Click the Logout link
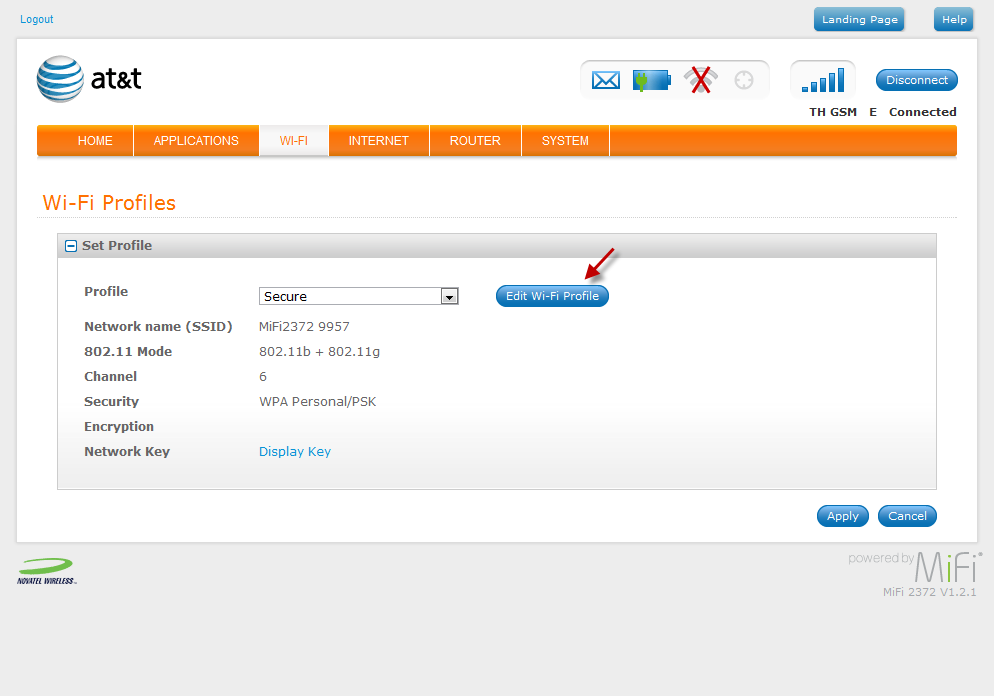 click(x=37, y=19)
